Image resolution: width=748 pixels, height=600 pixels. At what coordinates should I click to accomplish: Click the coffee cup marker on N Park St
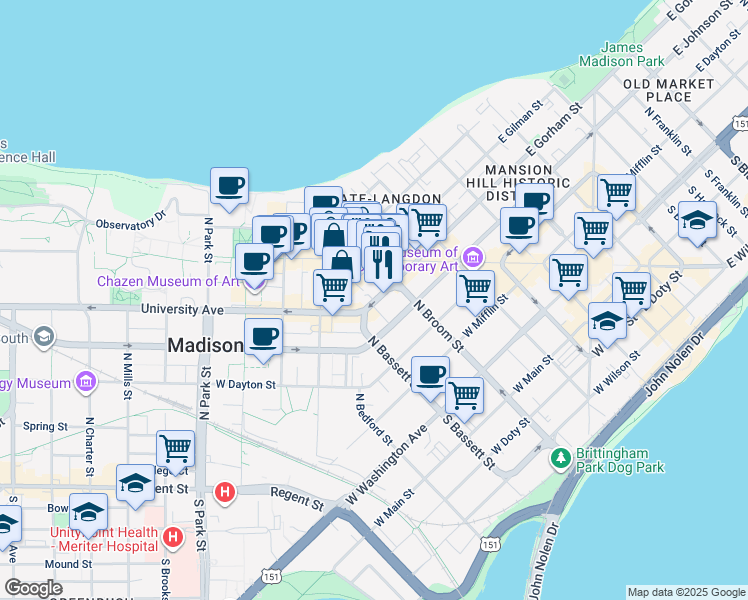pyautogui.click(x=229, y=185)
